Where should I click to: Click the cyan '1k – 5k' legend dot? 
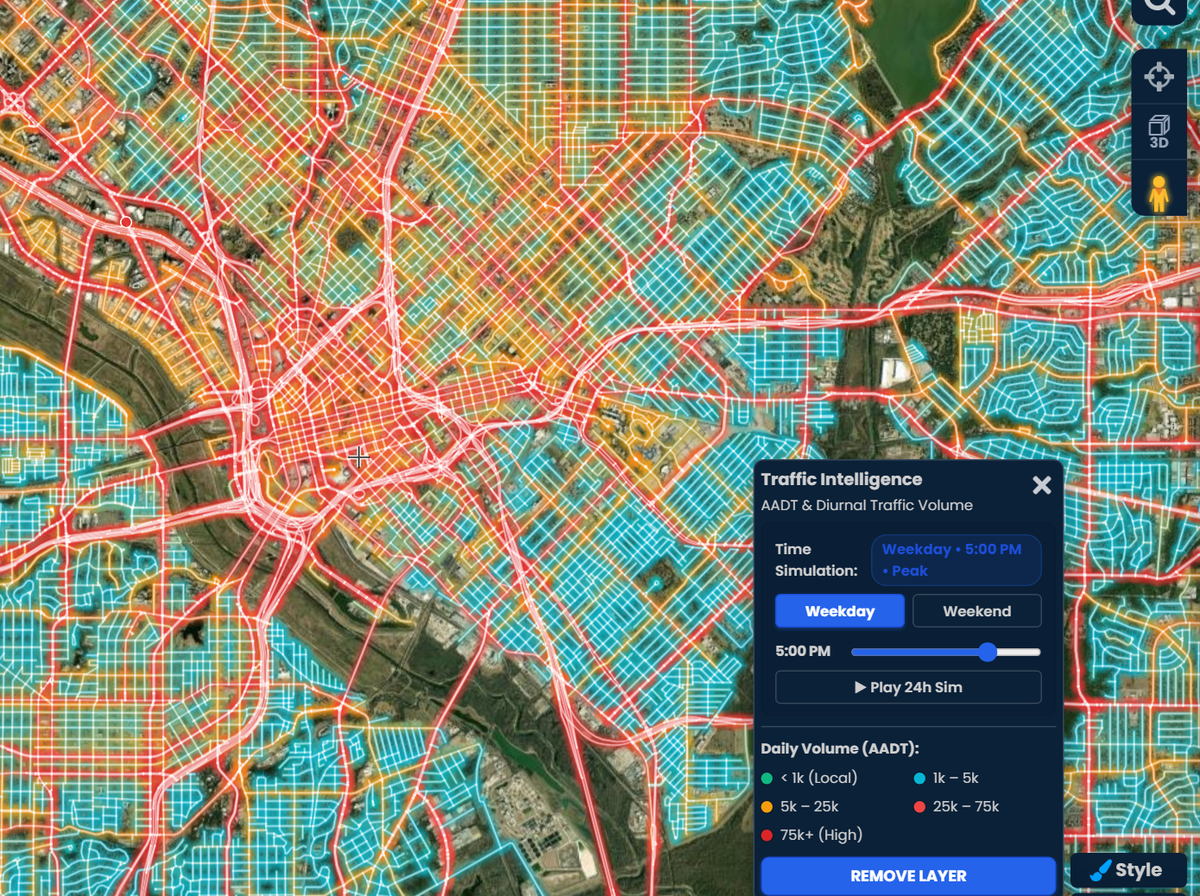(919, 778)
